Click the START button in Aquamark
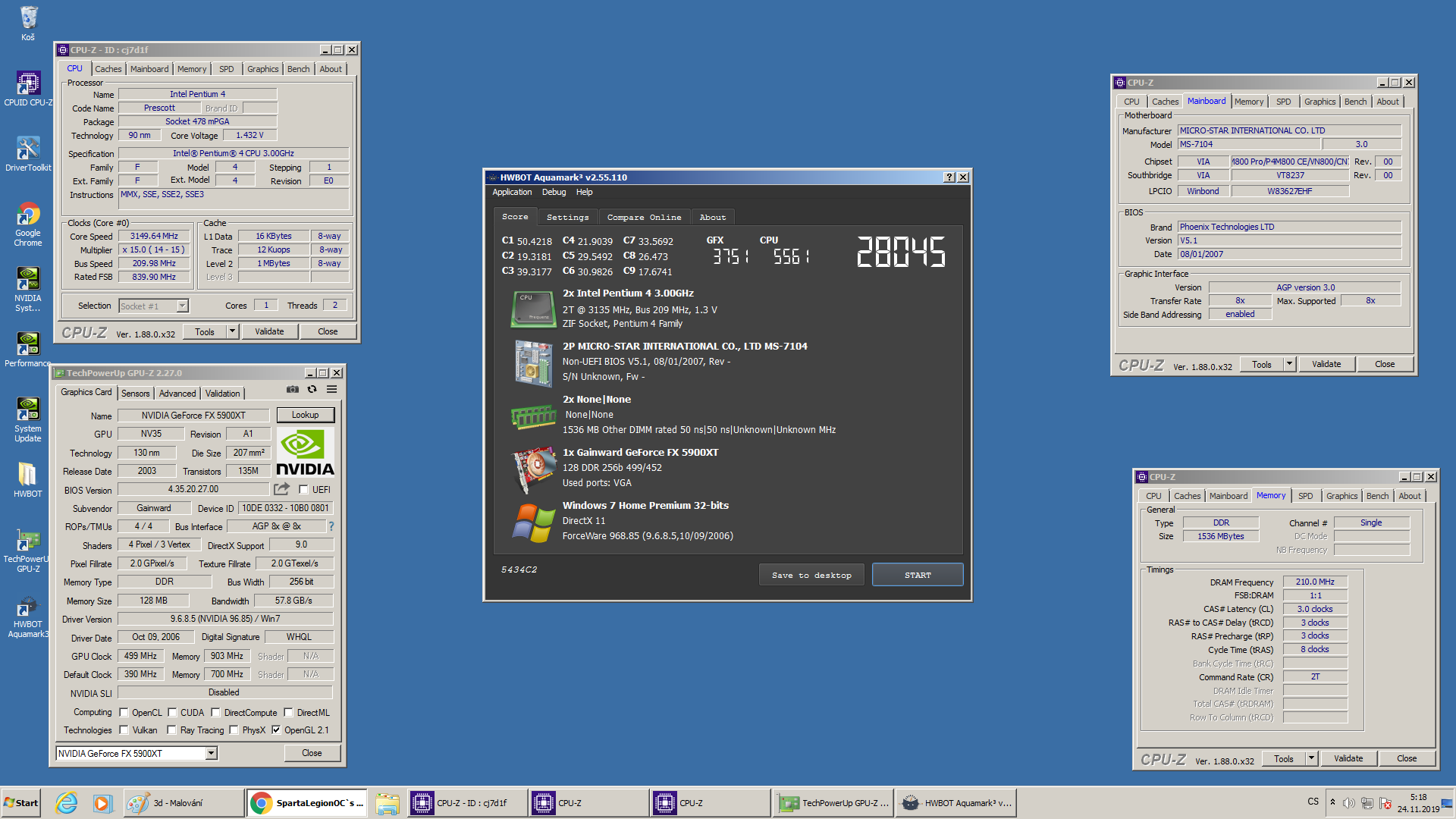Viewport: 1456px width, 819px height. coord(918,575)
